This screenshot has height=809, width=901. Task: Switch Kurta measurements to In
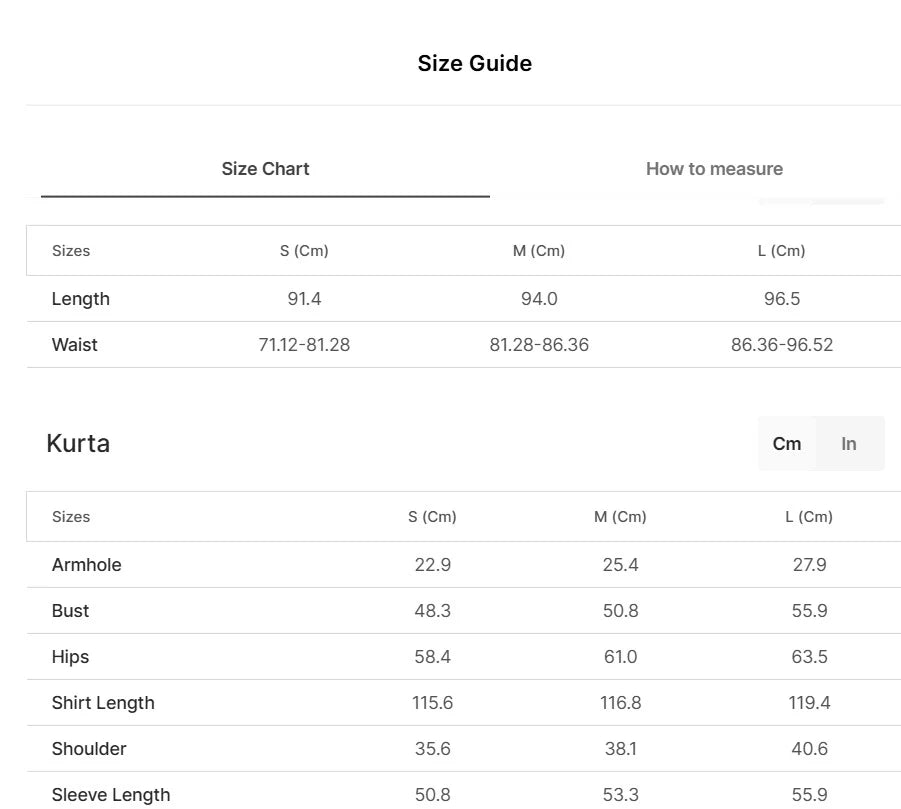[x=849, y=444]
